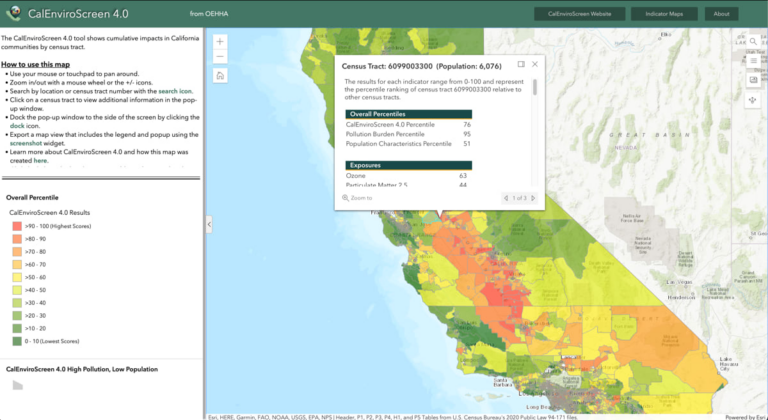
Task: Click the gray High Pollution legend symbol
Action: point(18,385)
